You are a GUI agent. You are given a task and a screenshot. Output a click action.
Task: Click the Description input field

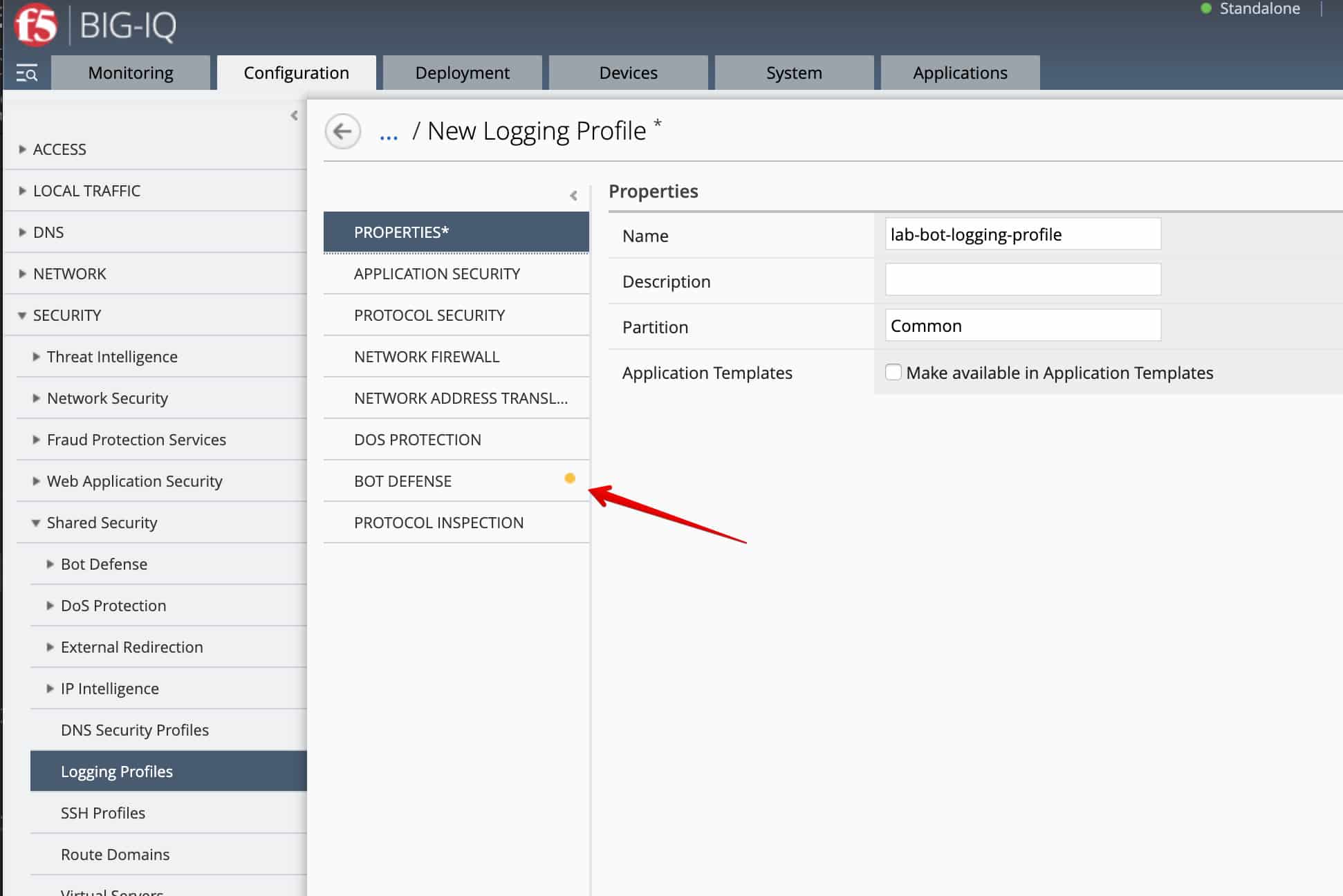[x=1023, y=279]
